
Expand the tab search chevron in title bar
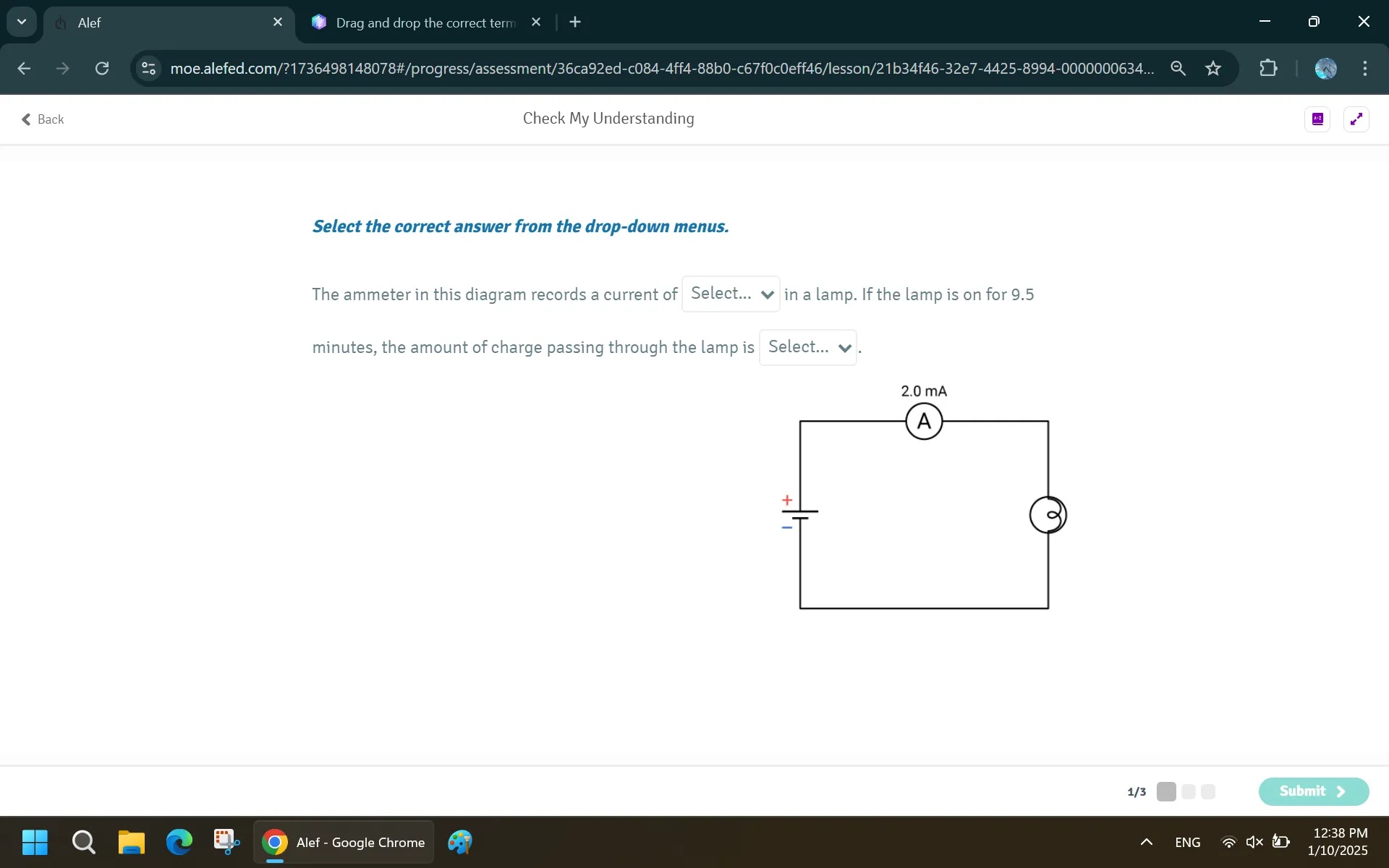pyautogui.click(x=21, y=22)
